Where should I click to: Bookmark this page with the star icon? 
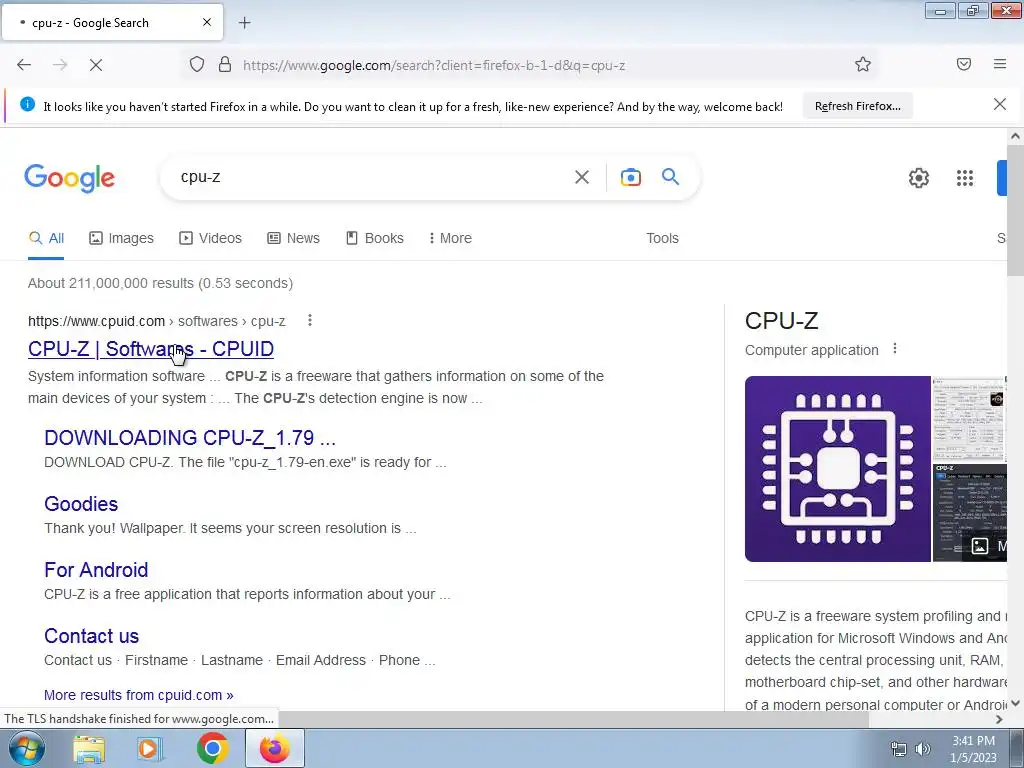(x=863, y=64)
